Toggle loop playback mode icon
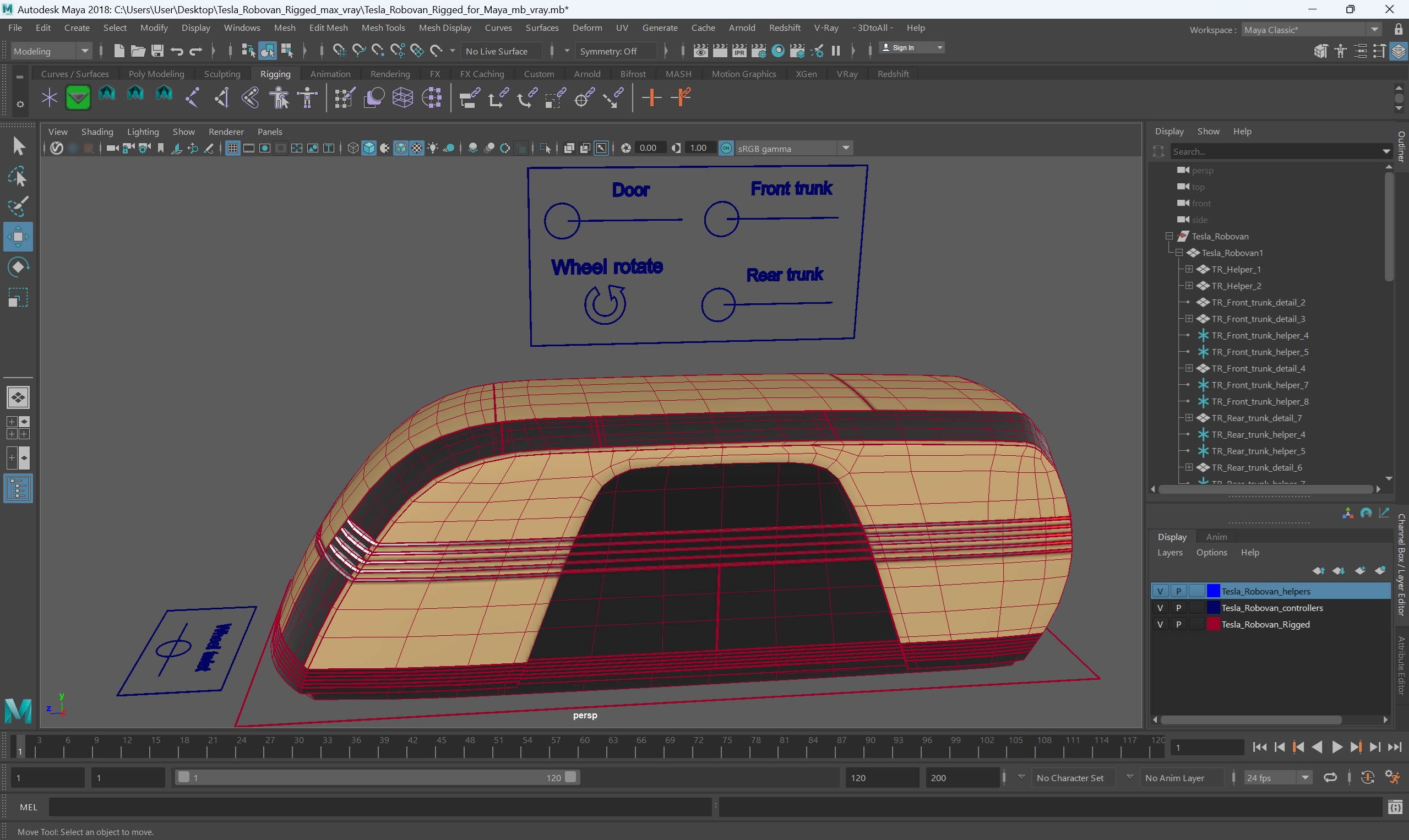 pyautogui.click(x=1330, y=778)
